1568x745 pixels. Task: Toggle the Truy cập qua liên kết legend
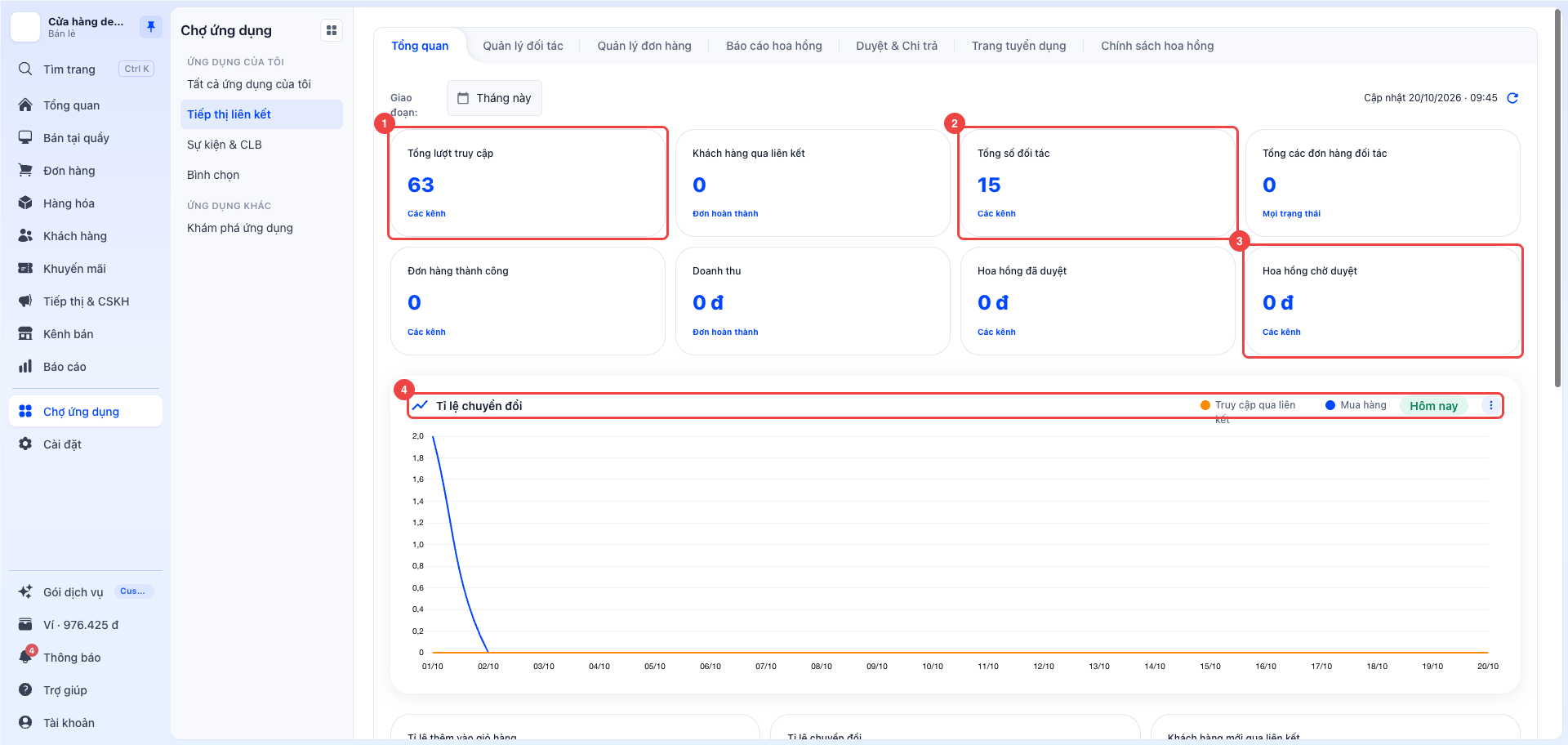point(1248,411)
